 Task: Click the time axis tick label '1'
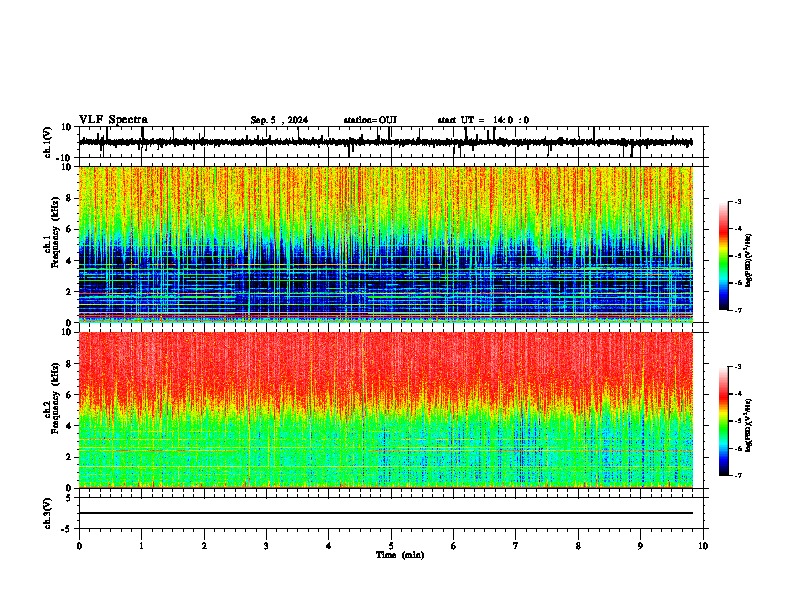pos(141,546)
